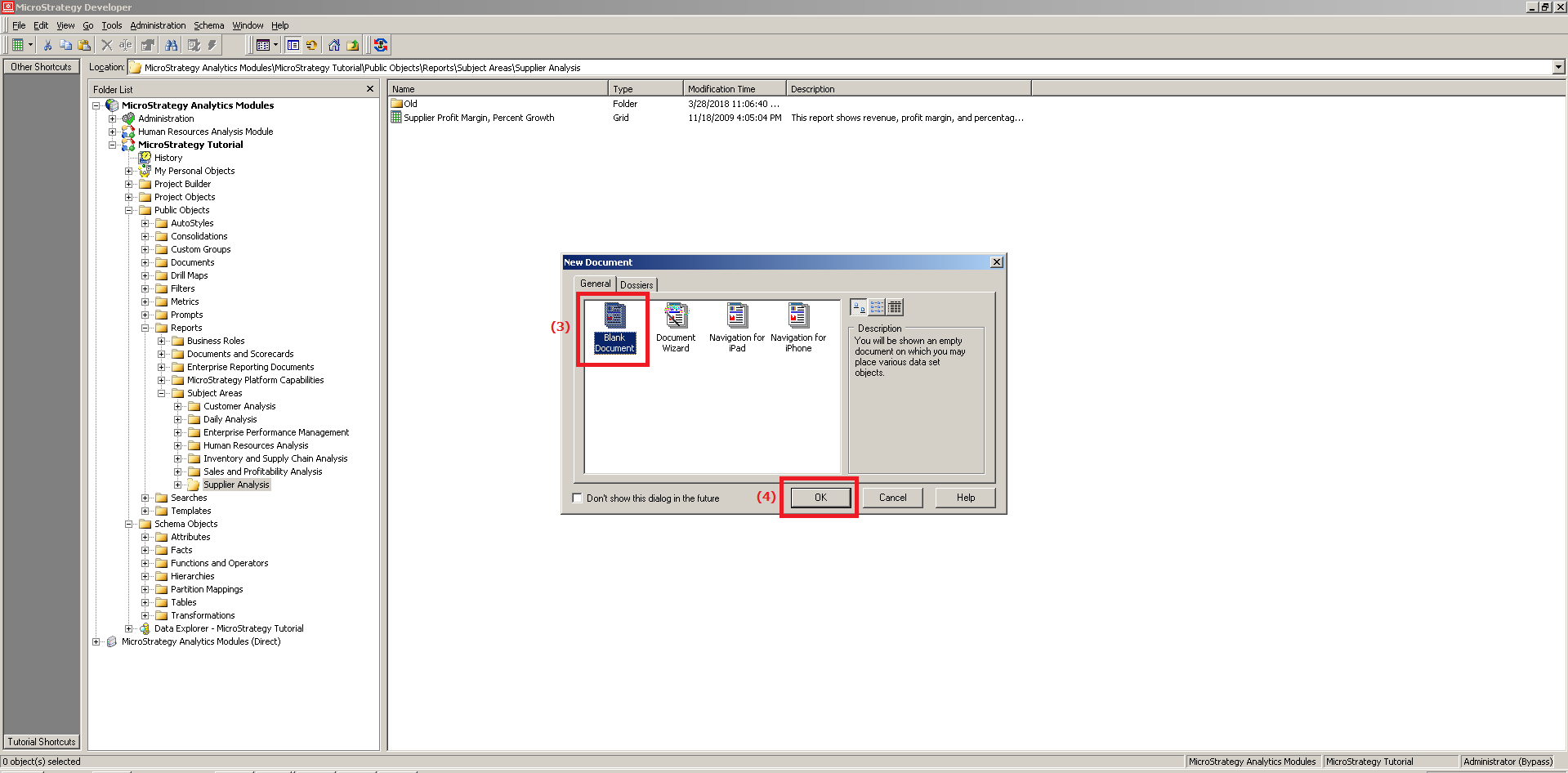
Task: Sort by Modification Time column header
Action: point(735,88)
